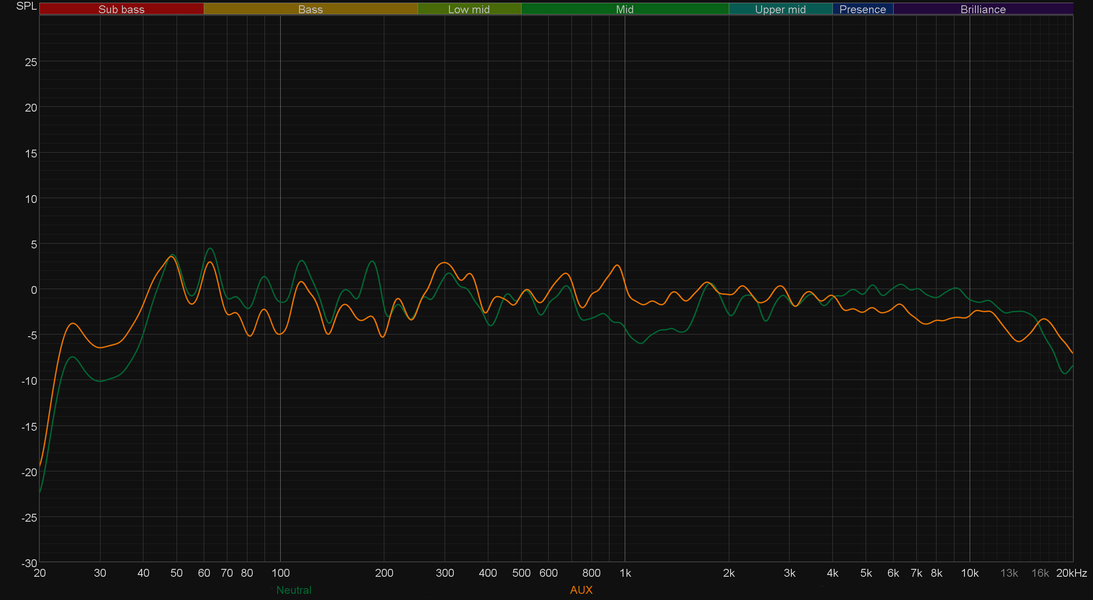1093x600 pixels.
Task: Click the -25 dB SPL axis label
Action: pyautogui.click(x=29, y=518)
